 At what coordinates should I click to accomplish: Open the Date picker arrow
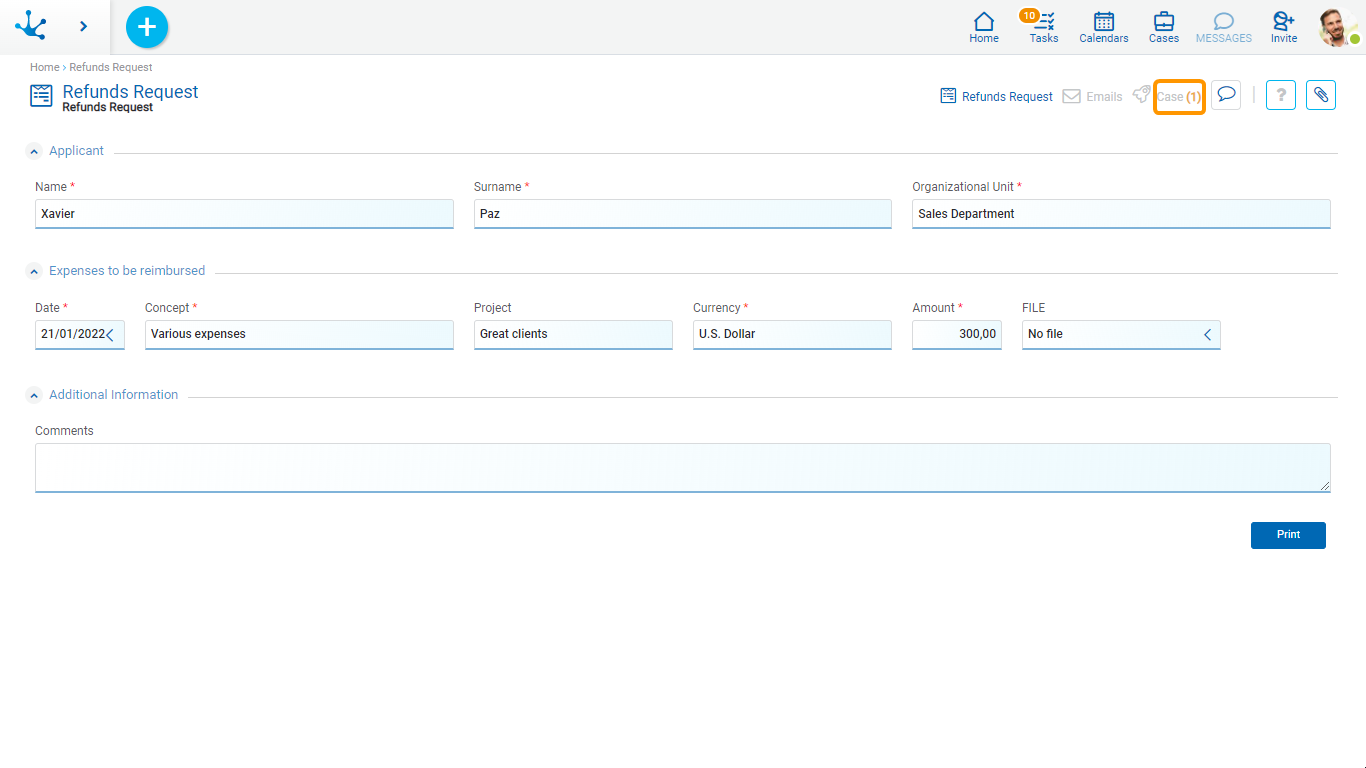110,335
